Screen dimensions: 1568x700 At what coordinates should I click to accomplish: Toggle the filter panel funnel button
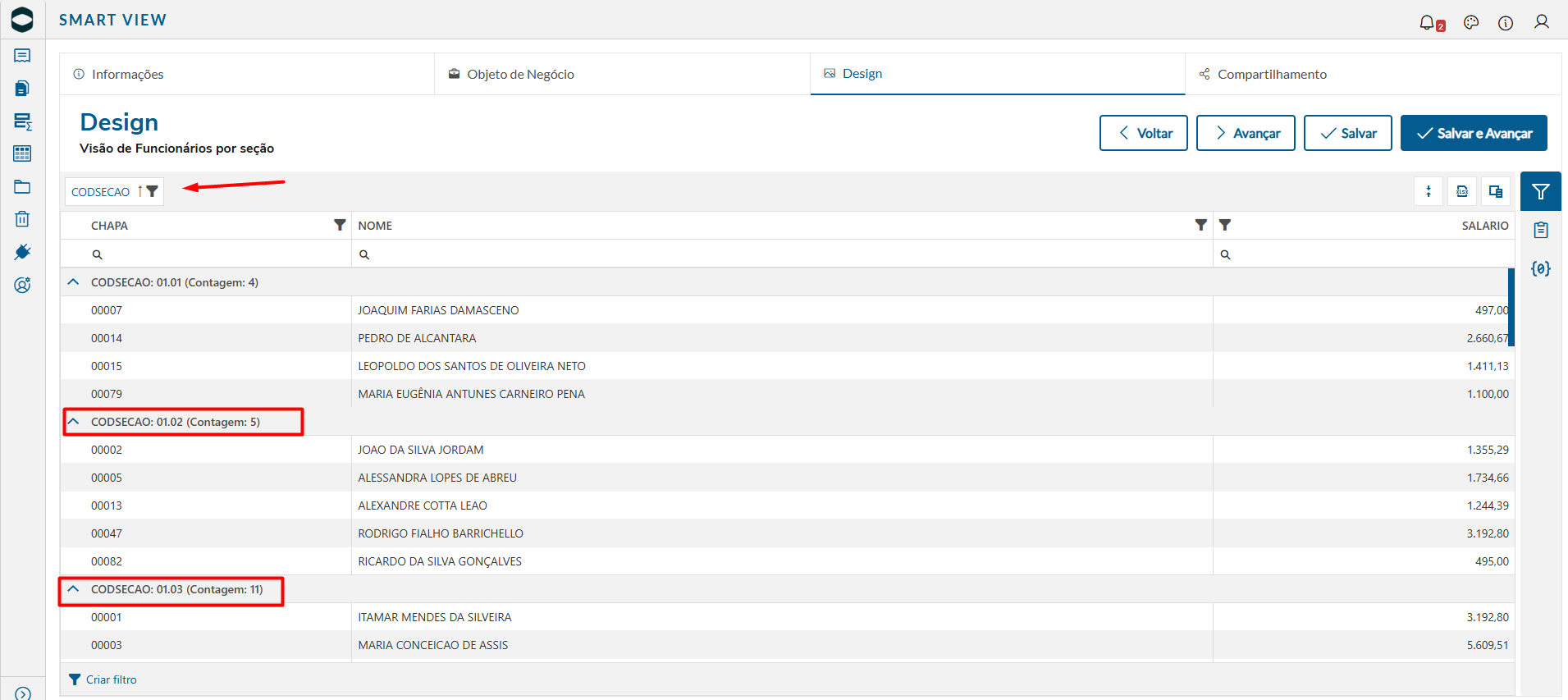pos(1541,191)
